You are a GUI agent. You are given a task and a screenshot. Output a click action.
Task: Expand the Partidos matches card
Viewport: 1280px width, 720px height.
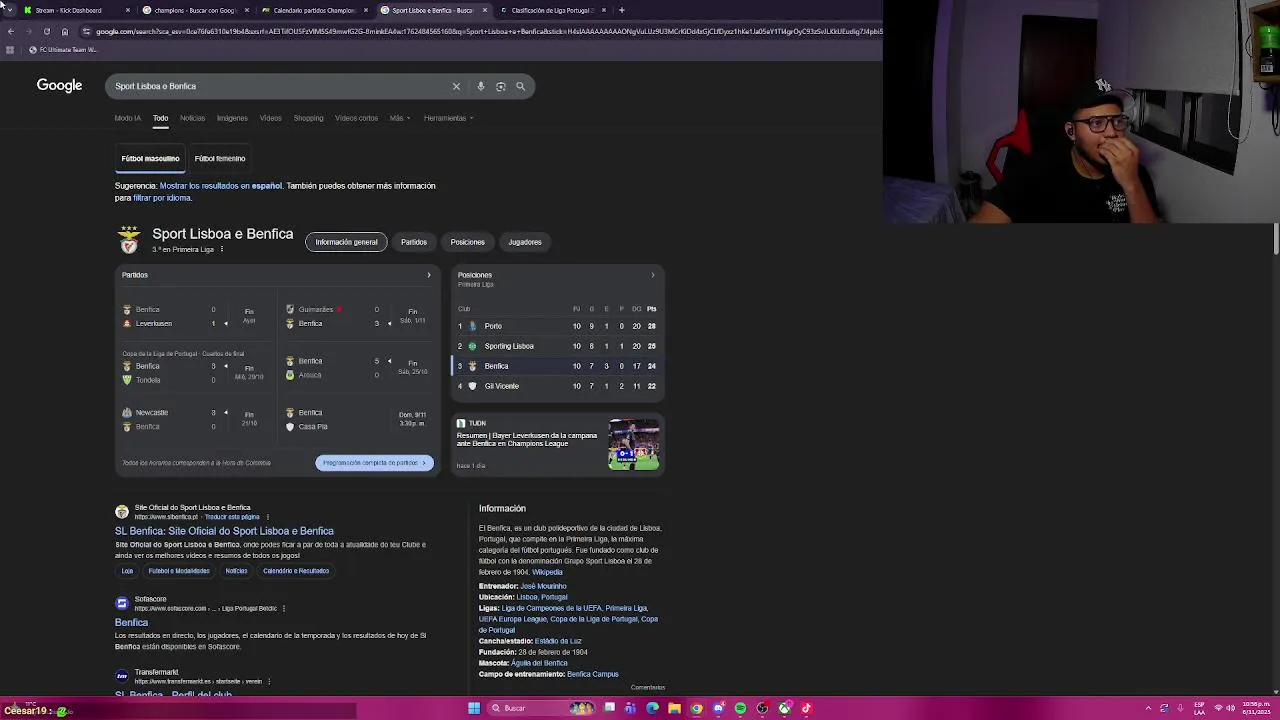[429, 275]
